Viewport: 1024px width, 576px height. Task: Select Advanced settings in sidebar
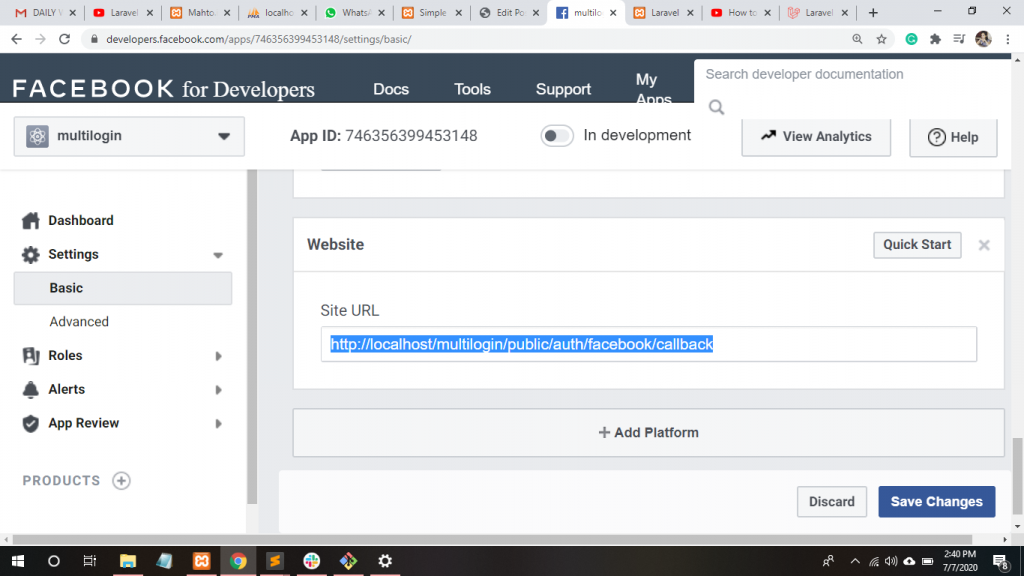coord(79,321)
